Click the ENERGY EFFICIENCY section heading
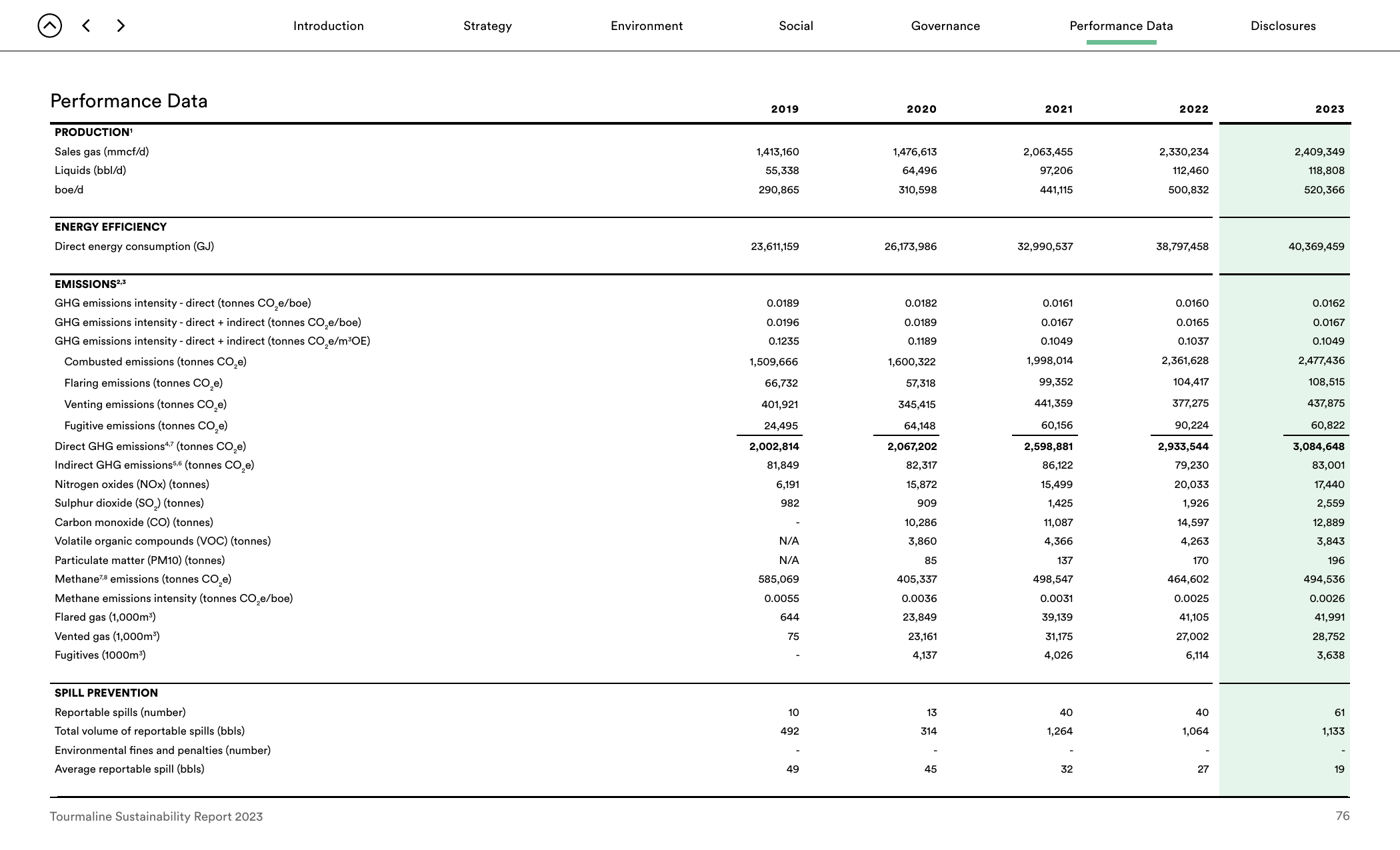 111,227
